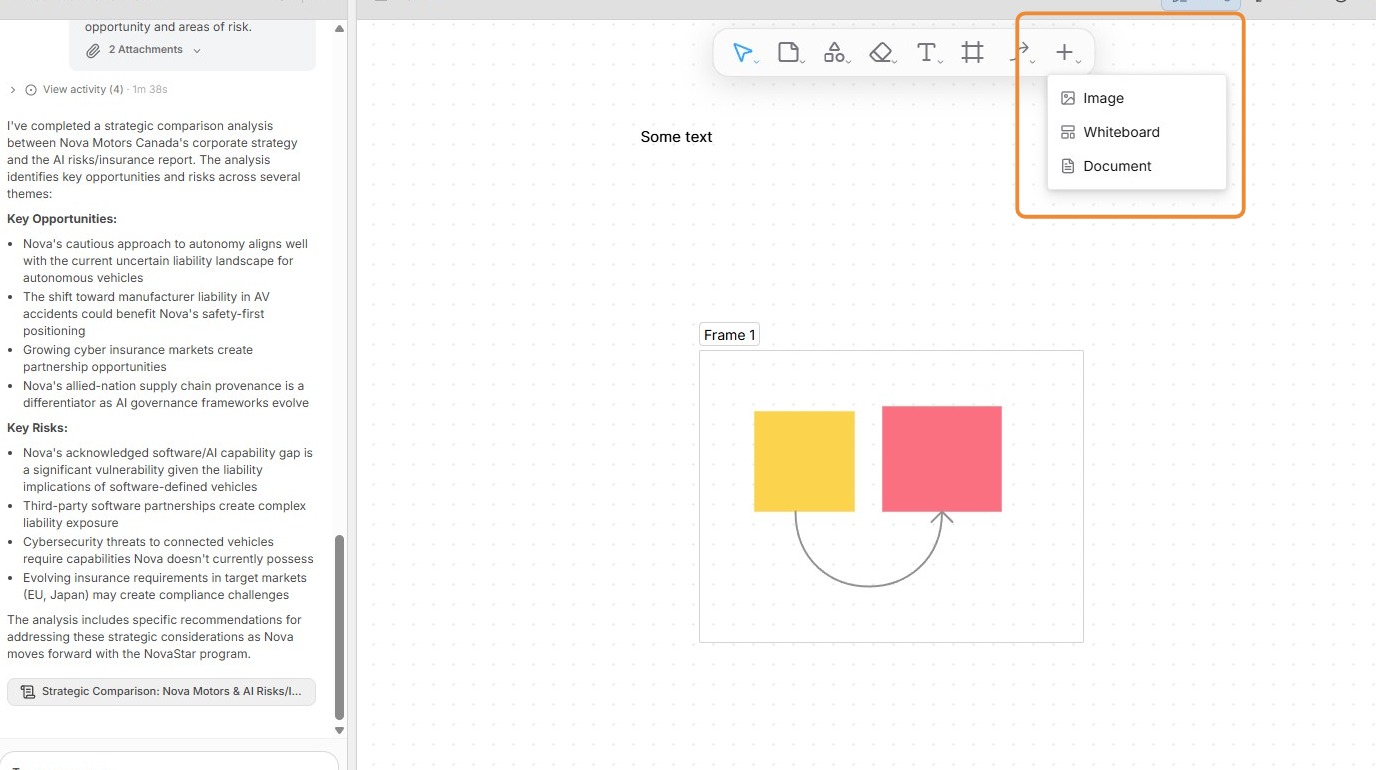Click the Key Opportunities heading
Screen dimensions: 1376x770
[x=62, y=219]
